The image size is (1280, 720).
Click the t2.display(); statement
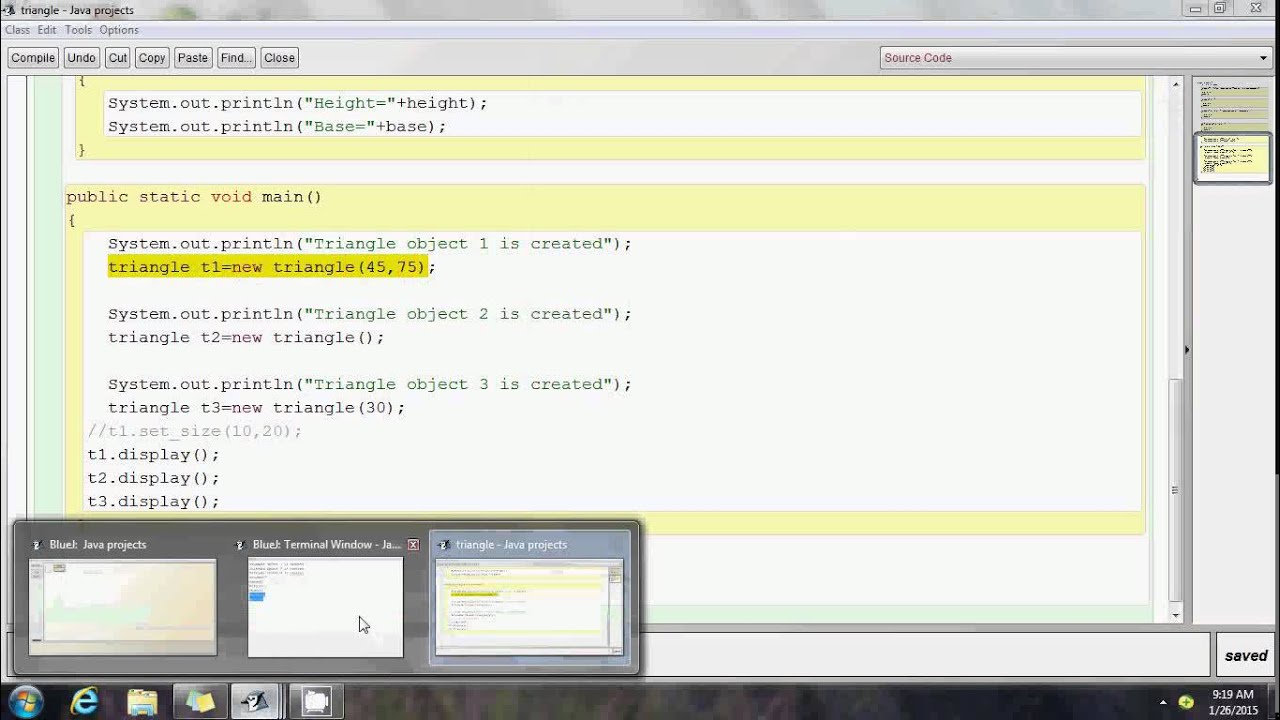click(153, 478)
